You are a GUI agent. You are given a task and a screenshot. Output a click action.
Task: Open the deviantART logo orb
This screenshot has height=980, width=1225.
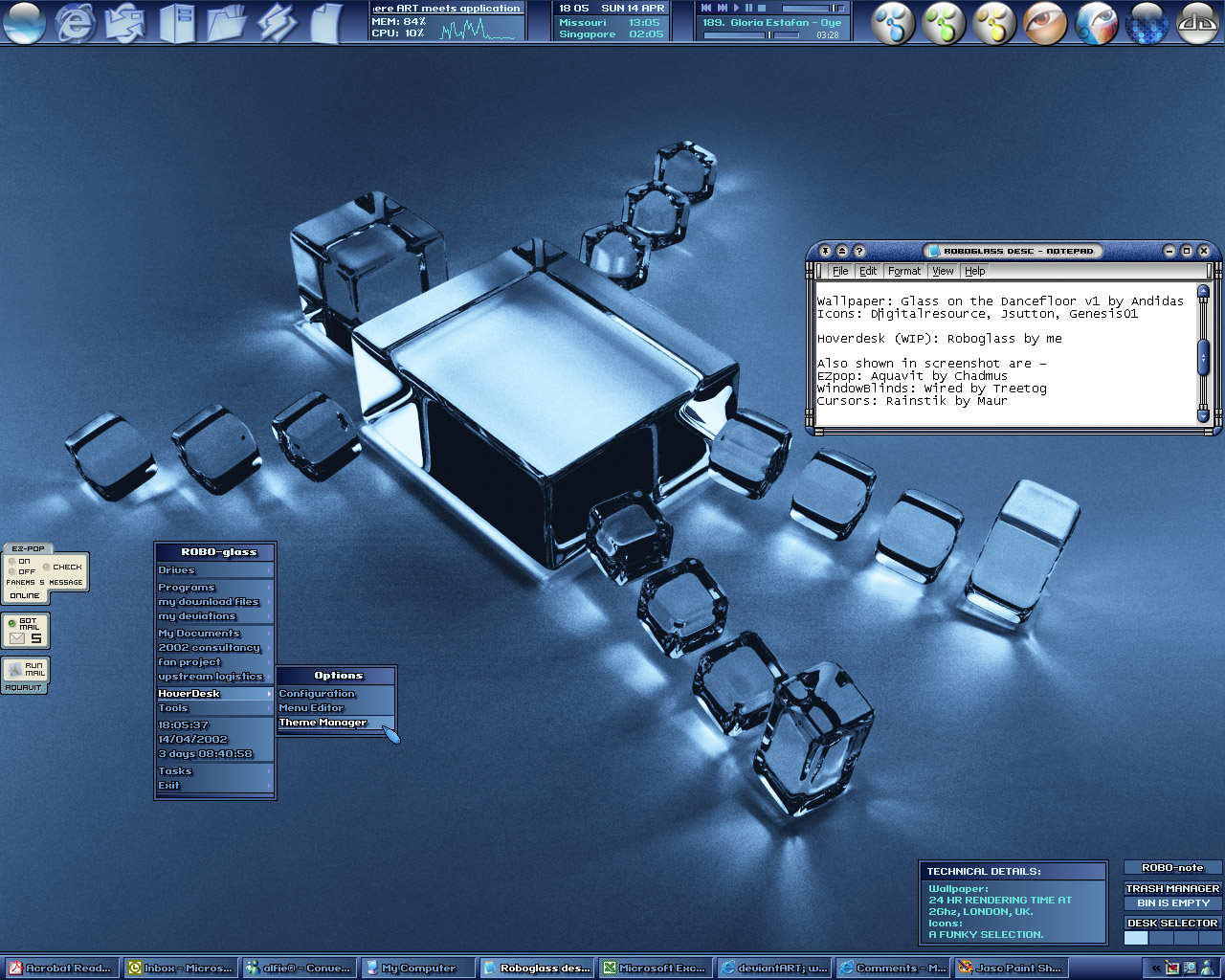[1198, 23]
